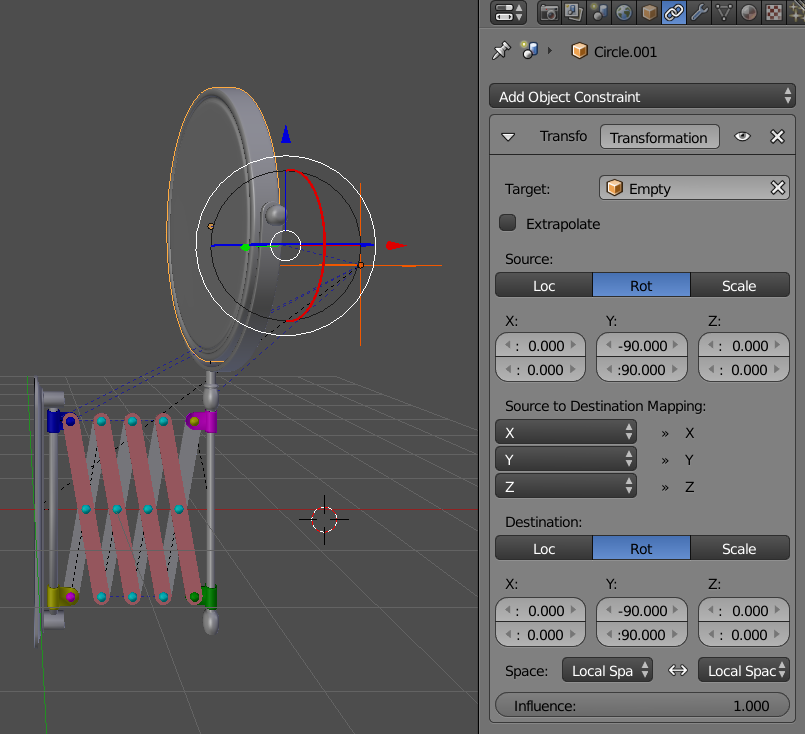Expand the Transfo constraint disclosure triangle
Image resolution: width=805 pixels, height=734 pixels.
coord(510,136)
